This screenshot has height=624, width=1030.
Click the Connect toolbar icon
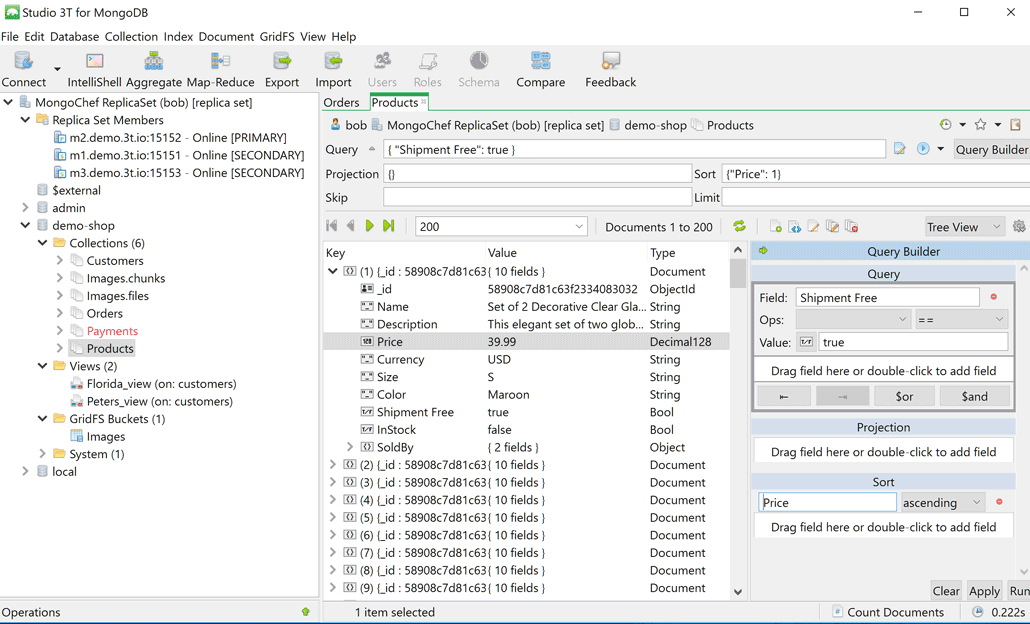click(24, 61)
